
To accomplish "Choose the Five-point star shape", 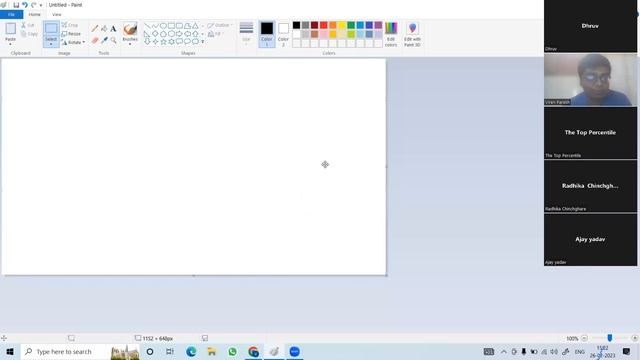I will coord(163,42).
